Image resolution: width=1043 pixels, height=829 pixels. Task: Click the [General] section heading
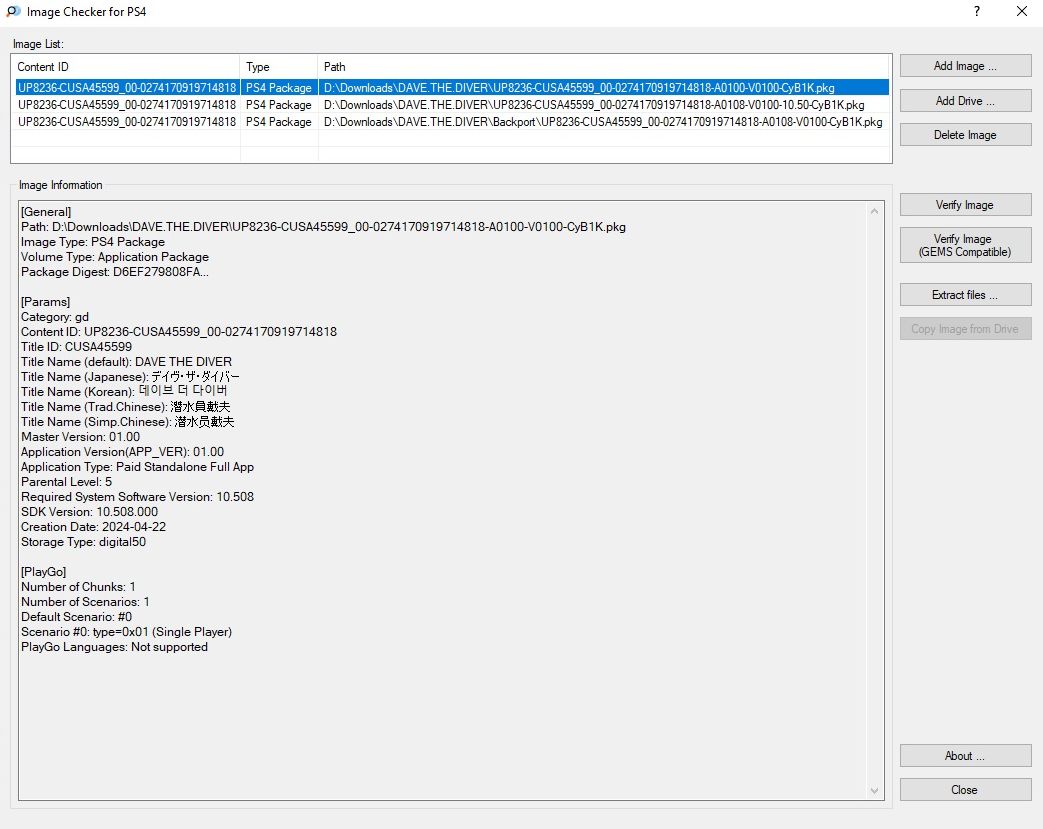tap(46, 212)
